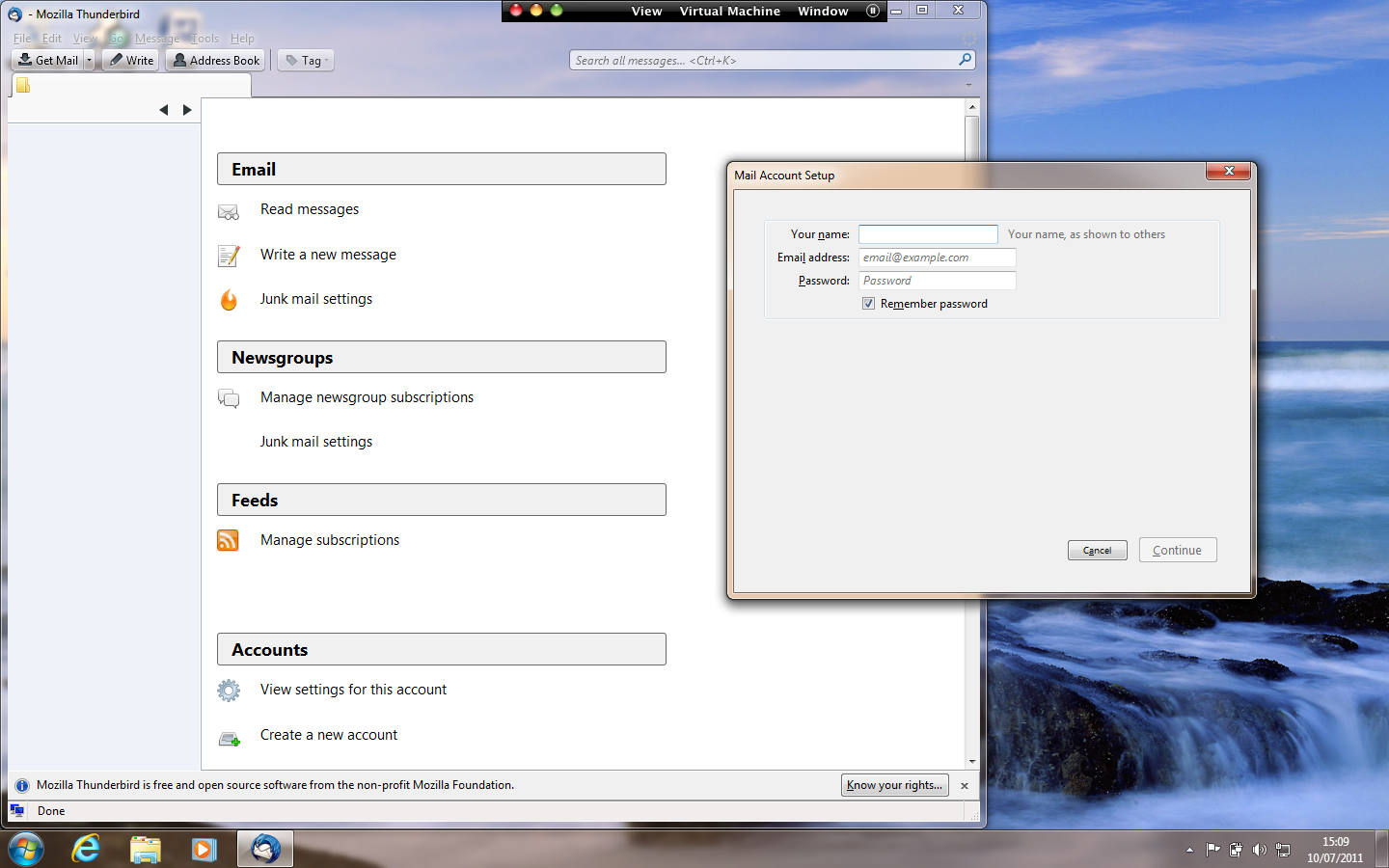1389x868 pixels.
Task: Click the Manage newsgroup subscriptions icon
Action: point(229,398)
